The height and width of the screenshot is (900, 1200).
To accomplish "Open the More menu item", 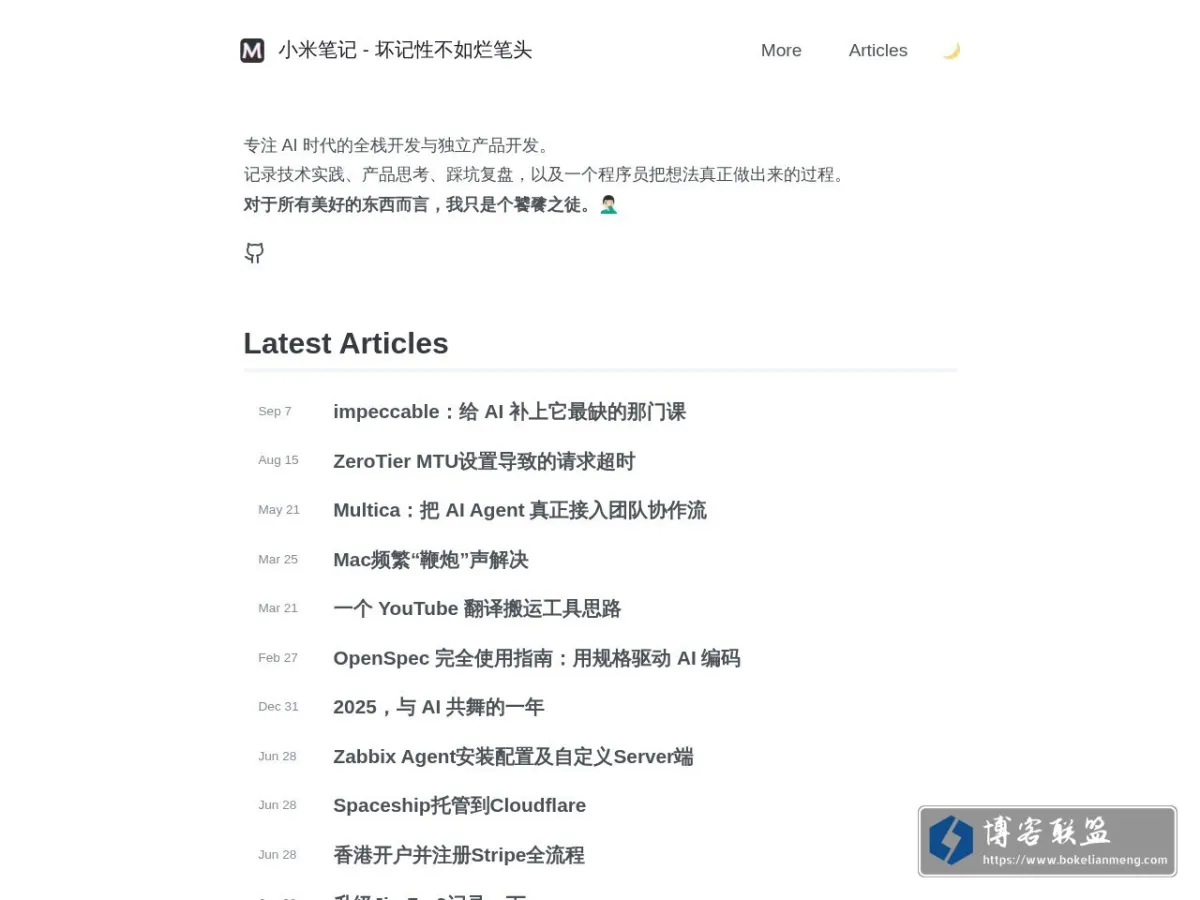I will (x=781, y=50).
